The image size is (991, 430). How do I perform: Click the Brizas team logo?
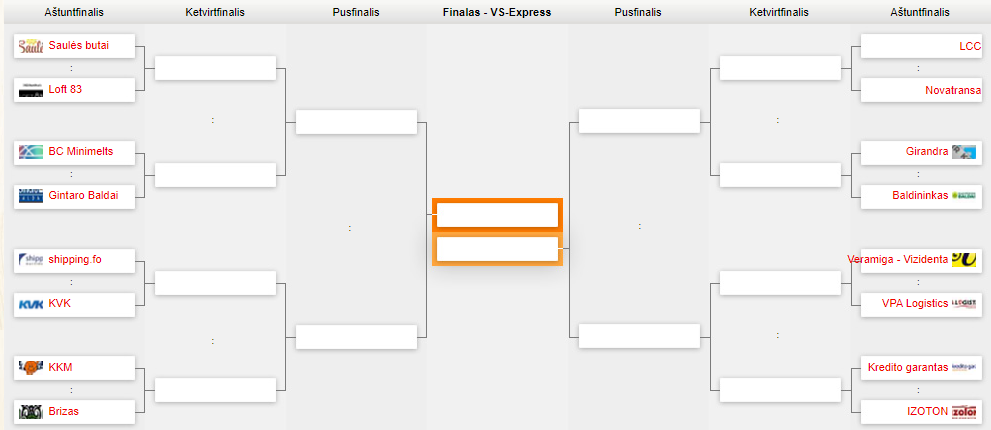(31, 412)
